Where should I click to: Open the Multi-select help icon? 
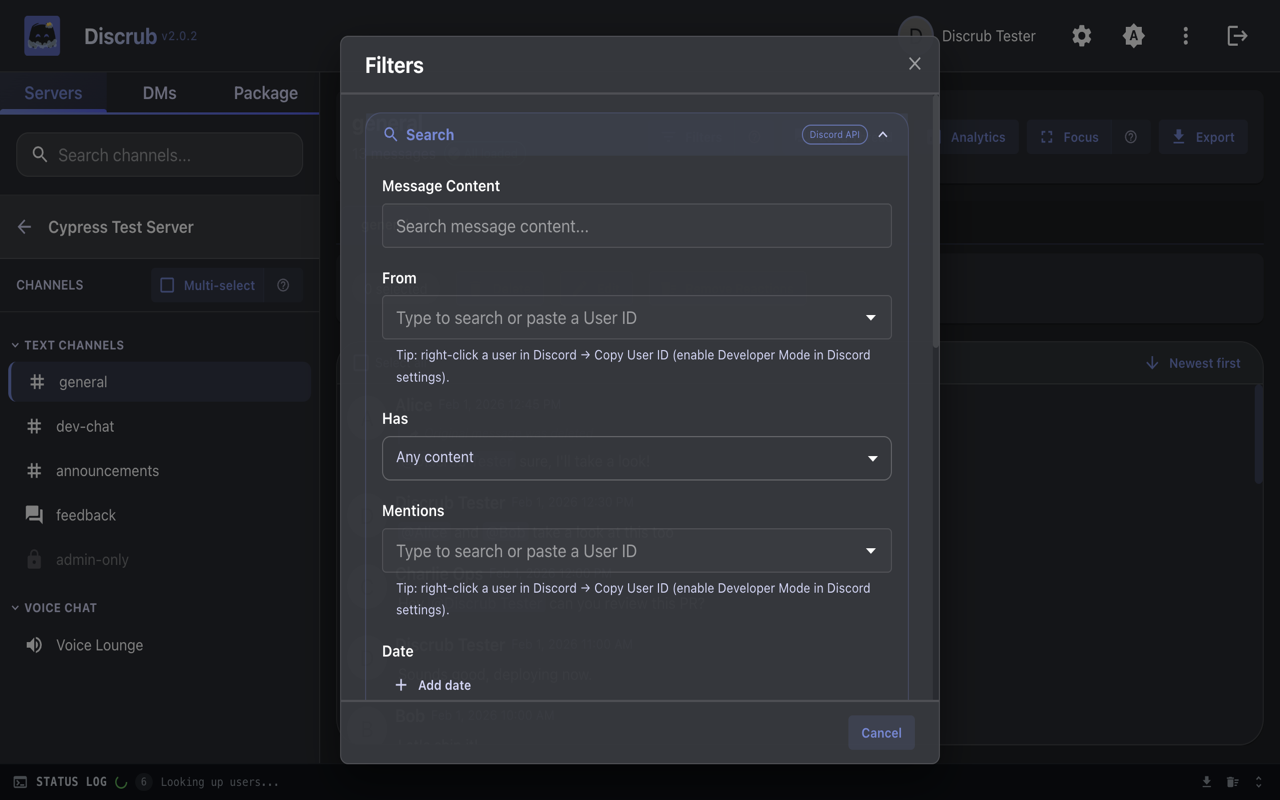click(x=283, y=285)
